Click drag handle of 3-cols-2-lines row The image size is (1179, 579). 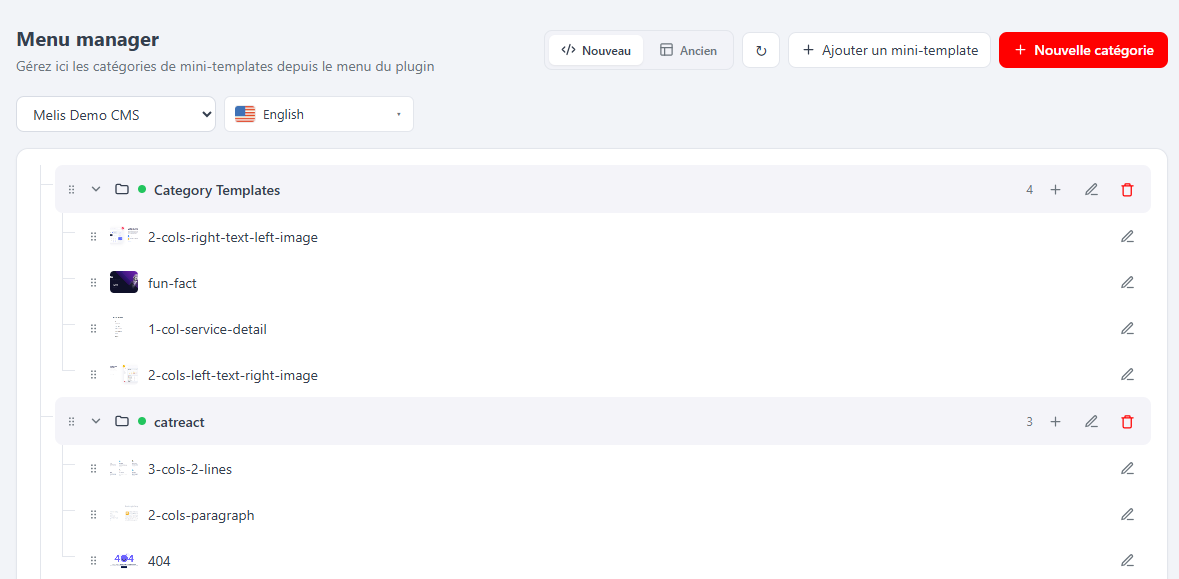93,468
